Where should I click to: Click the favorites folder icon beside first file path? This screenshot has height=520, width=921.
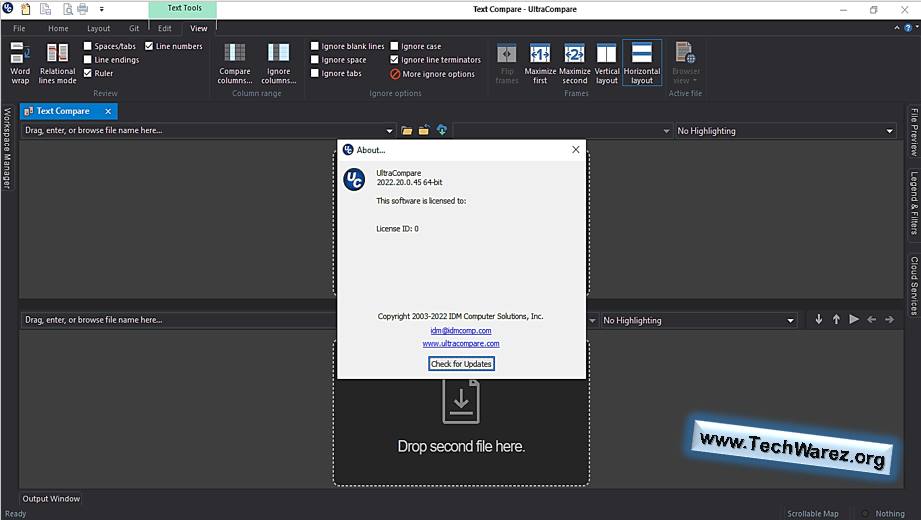(423, 130)
